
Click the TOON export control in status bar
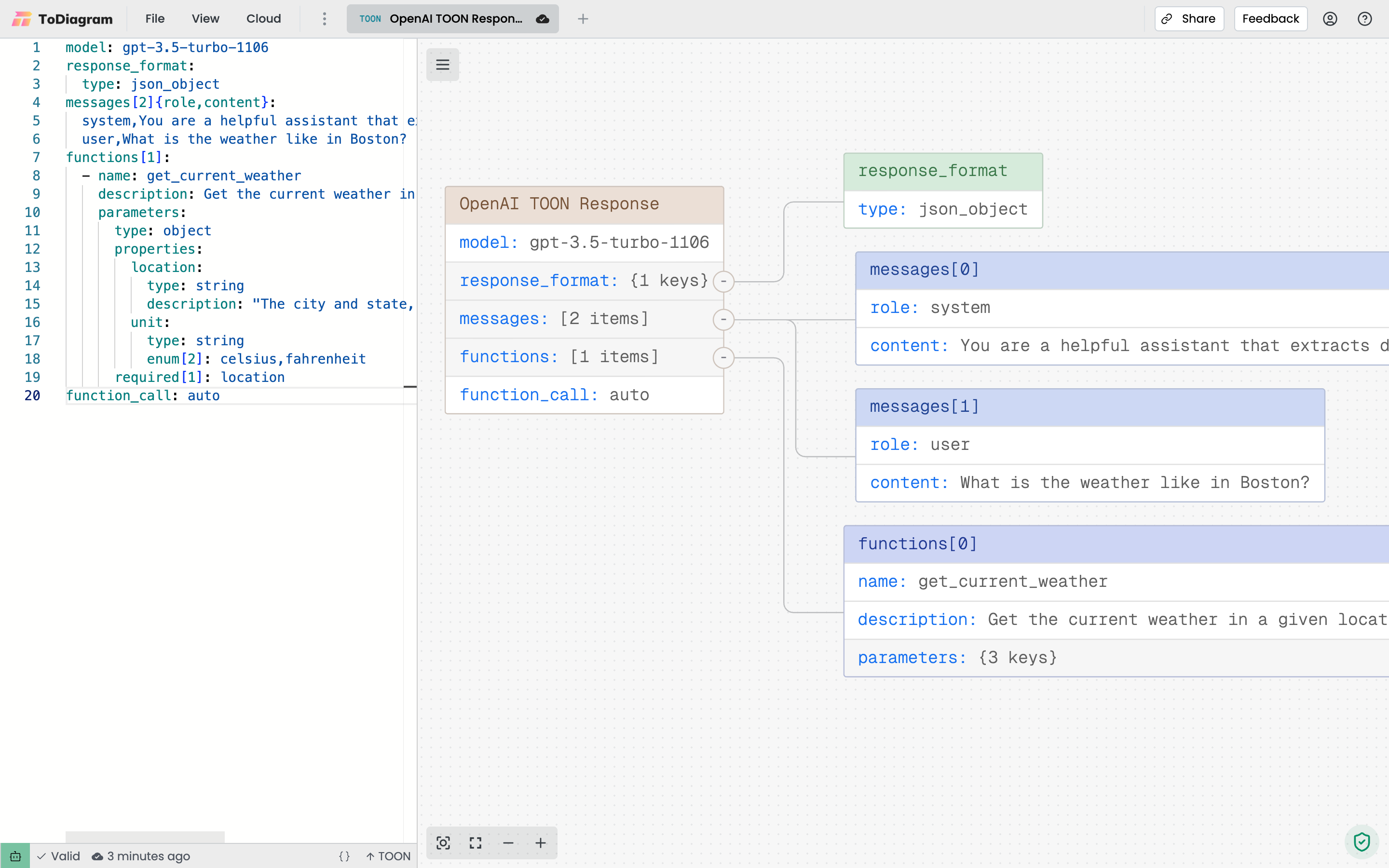pos(388,855)
